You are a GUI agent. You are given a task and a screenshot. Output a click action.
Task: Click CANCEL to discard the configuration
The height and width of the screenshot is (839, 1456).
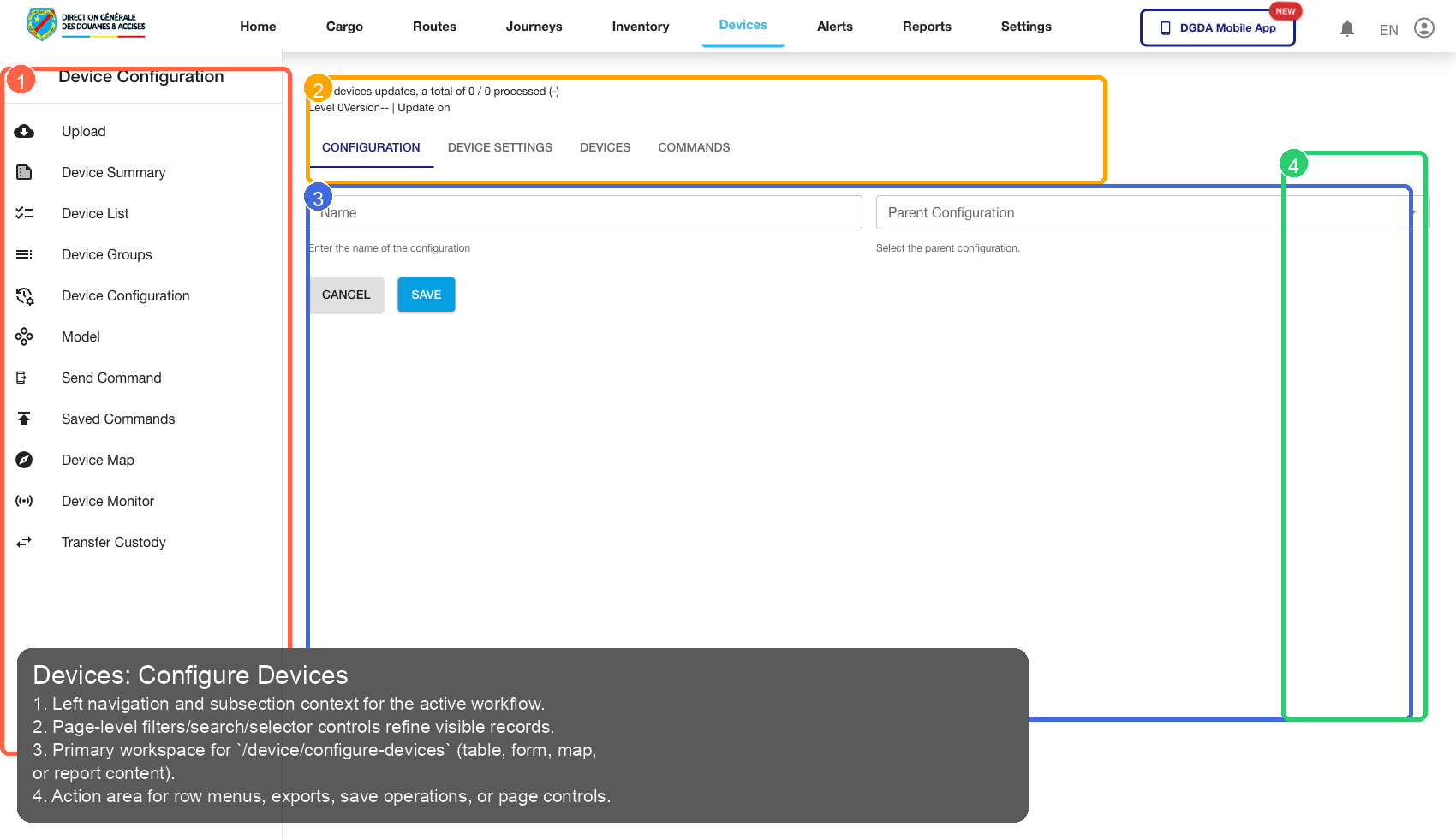(x=346, y=295)
